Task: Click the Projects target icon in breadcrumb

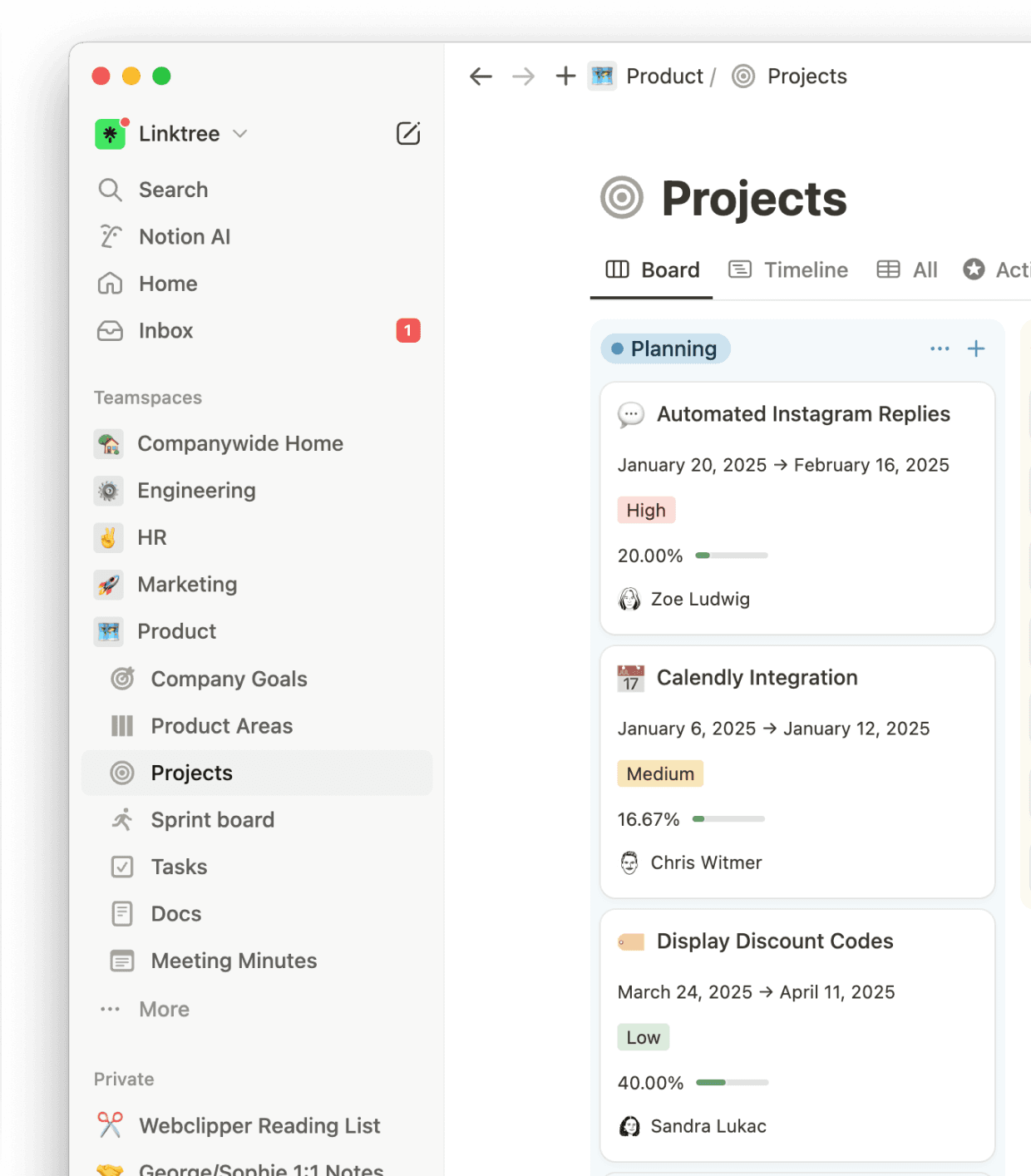Action: (742, 76)
